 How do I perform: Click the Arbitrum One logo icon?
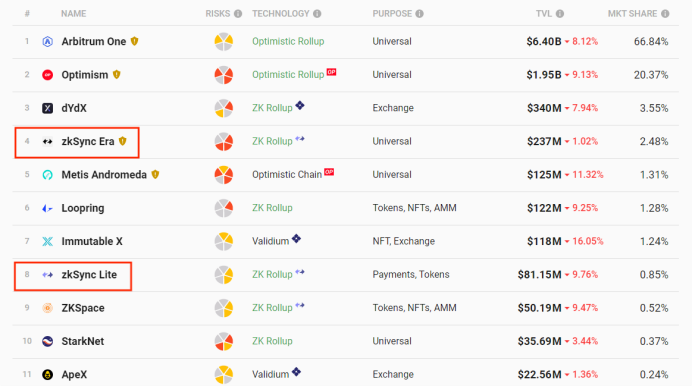[47, 41]
